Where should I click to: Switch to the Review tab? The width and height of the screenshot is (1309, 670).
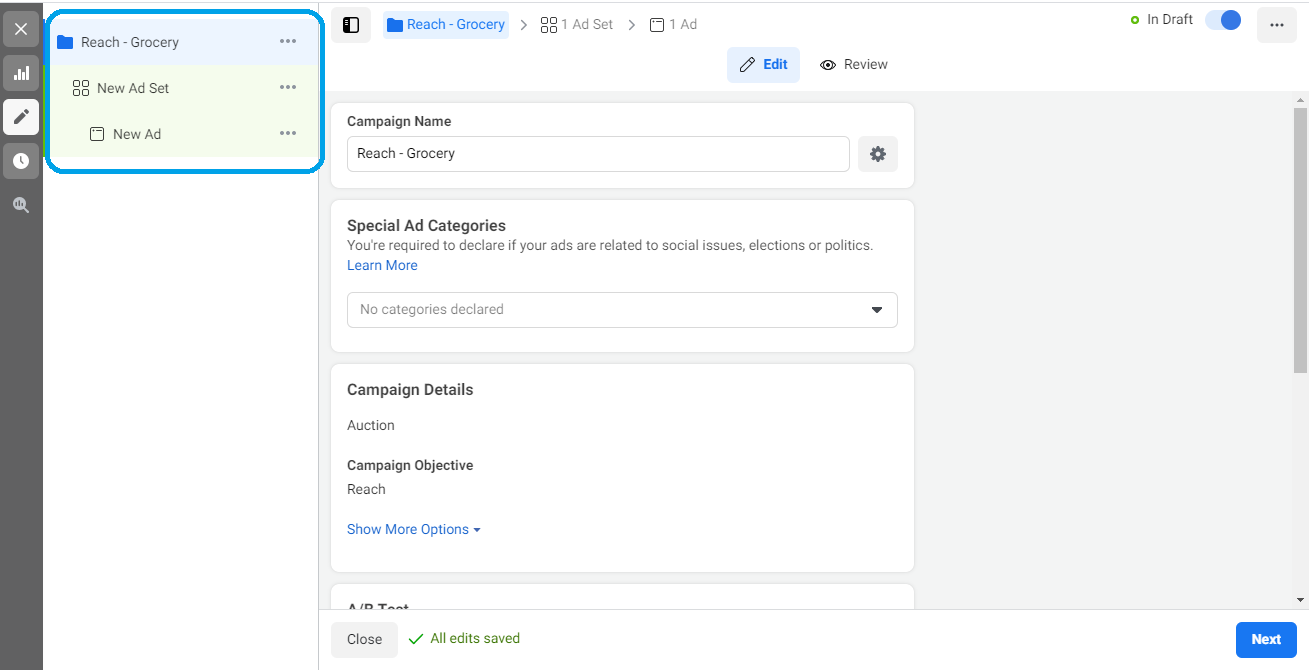854,65
